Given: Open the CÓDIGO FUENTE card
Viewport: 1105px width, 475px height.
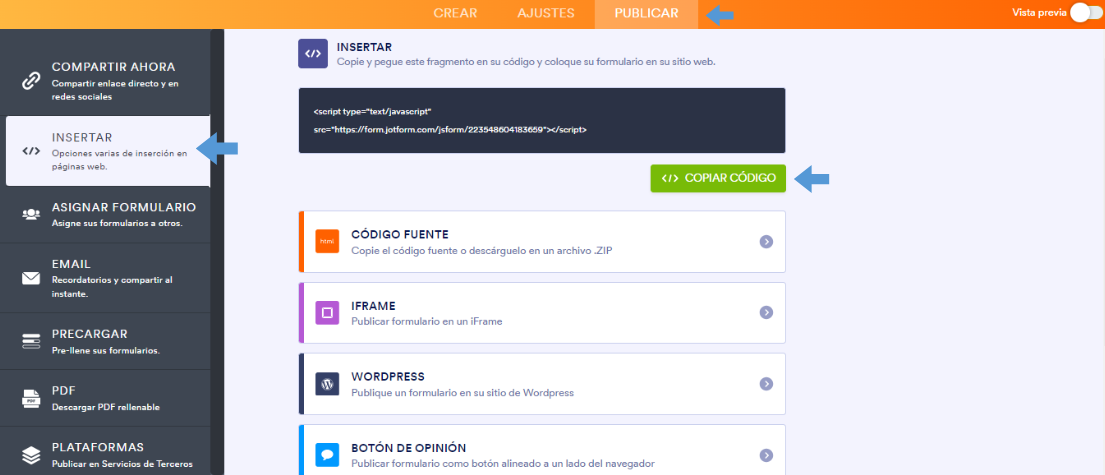Looking at the screenshot, I should 542,242.
